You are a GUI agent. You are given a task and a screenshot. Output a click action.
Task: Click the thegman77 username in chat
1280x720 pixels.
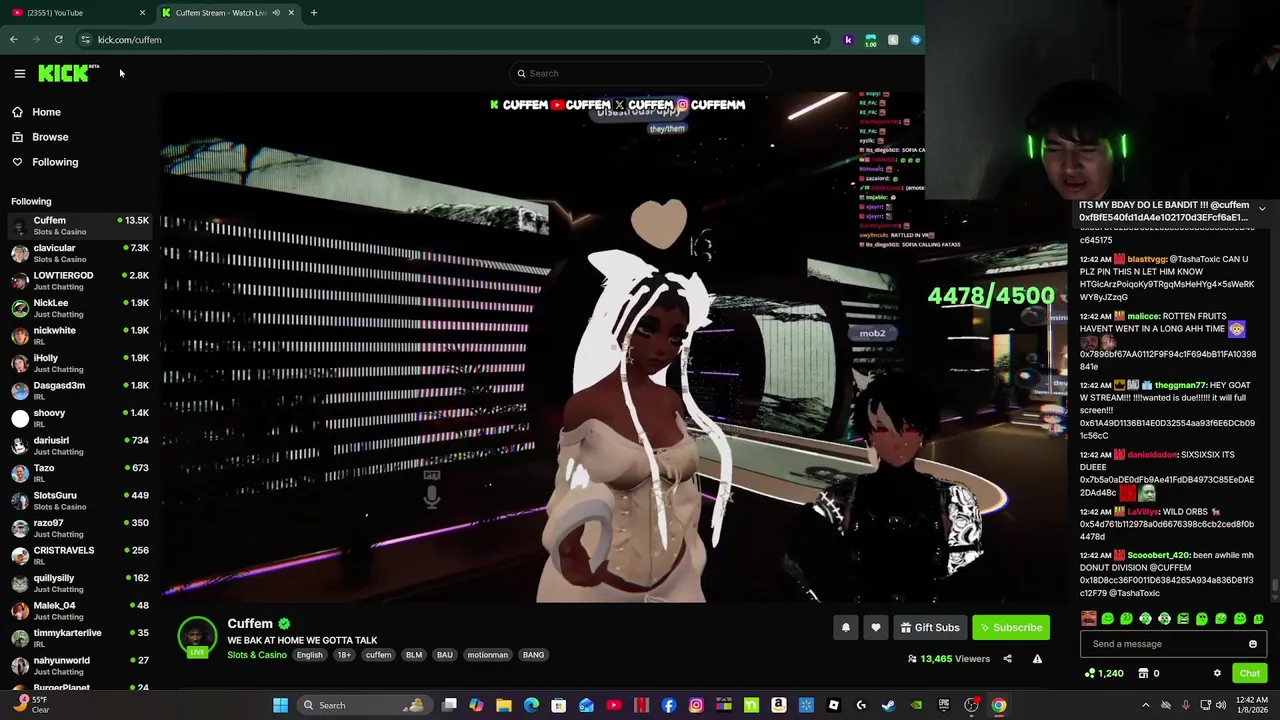(1180, 385)
